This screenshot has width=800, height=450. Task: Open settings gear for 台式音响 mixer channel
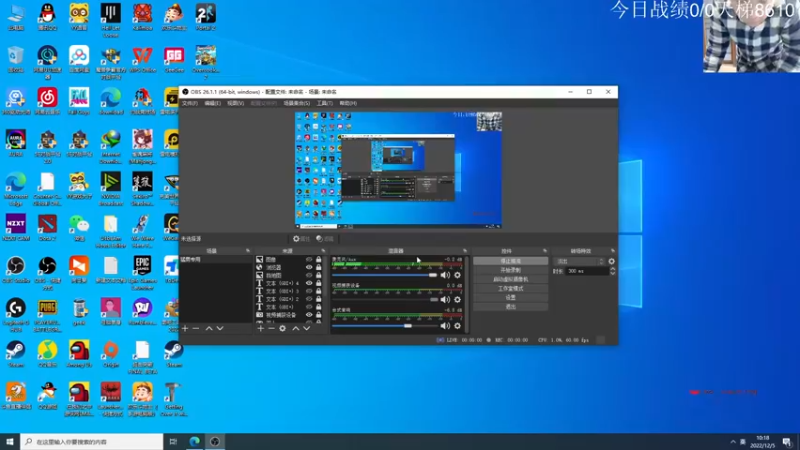coord(458,326)
